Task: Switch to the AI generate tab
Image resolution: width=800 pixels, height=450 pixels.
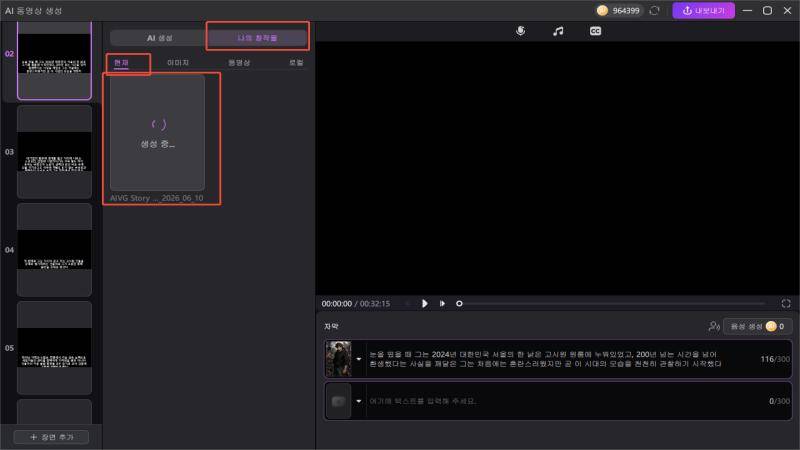Action: click(x=160, y=38)
